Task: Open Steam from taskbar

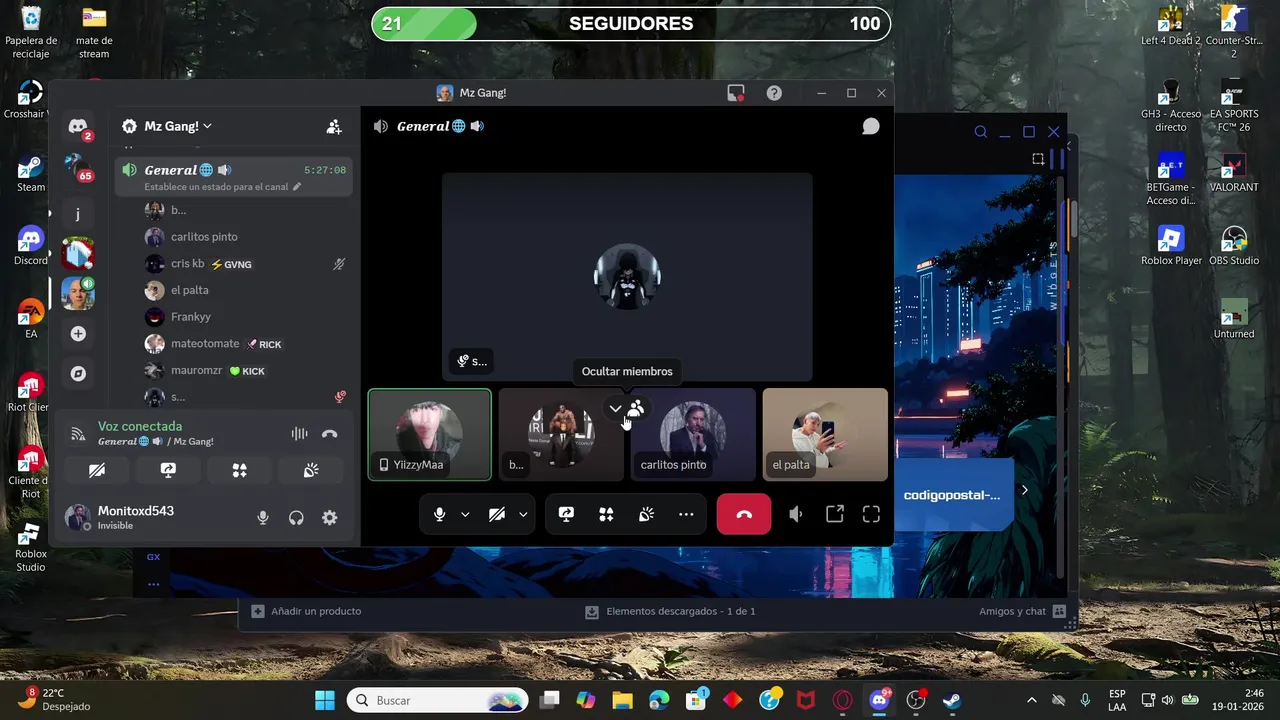Action: (952, 700)
